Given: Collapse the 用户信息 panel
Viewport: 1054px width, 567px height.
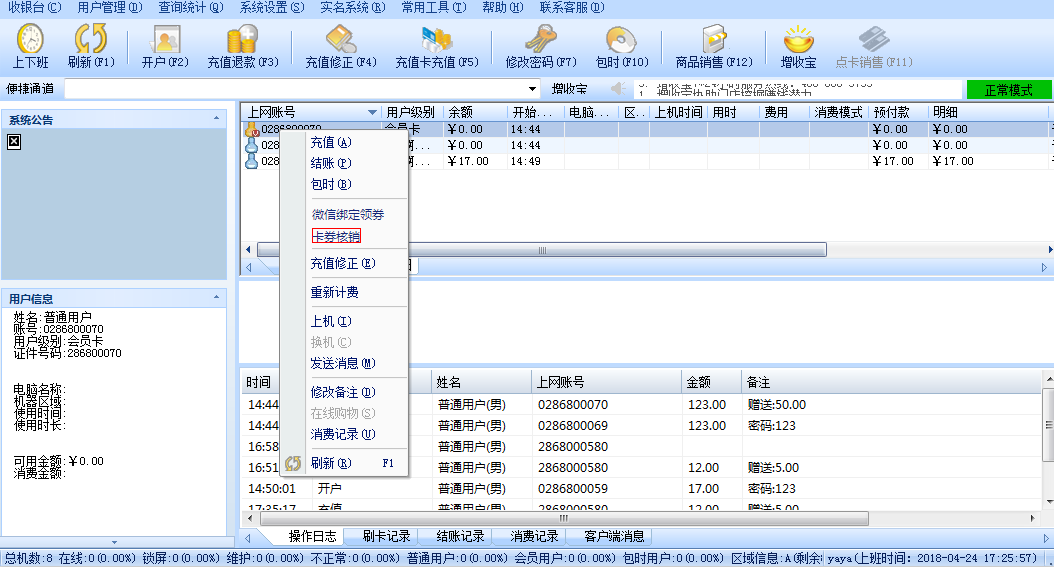Looking at the screenshot, I should tap(216, 298).
